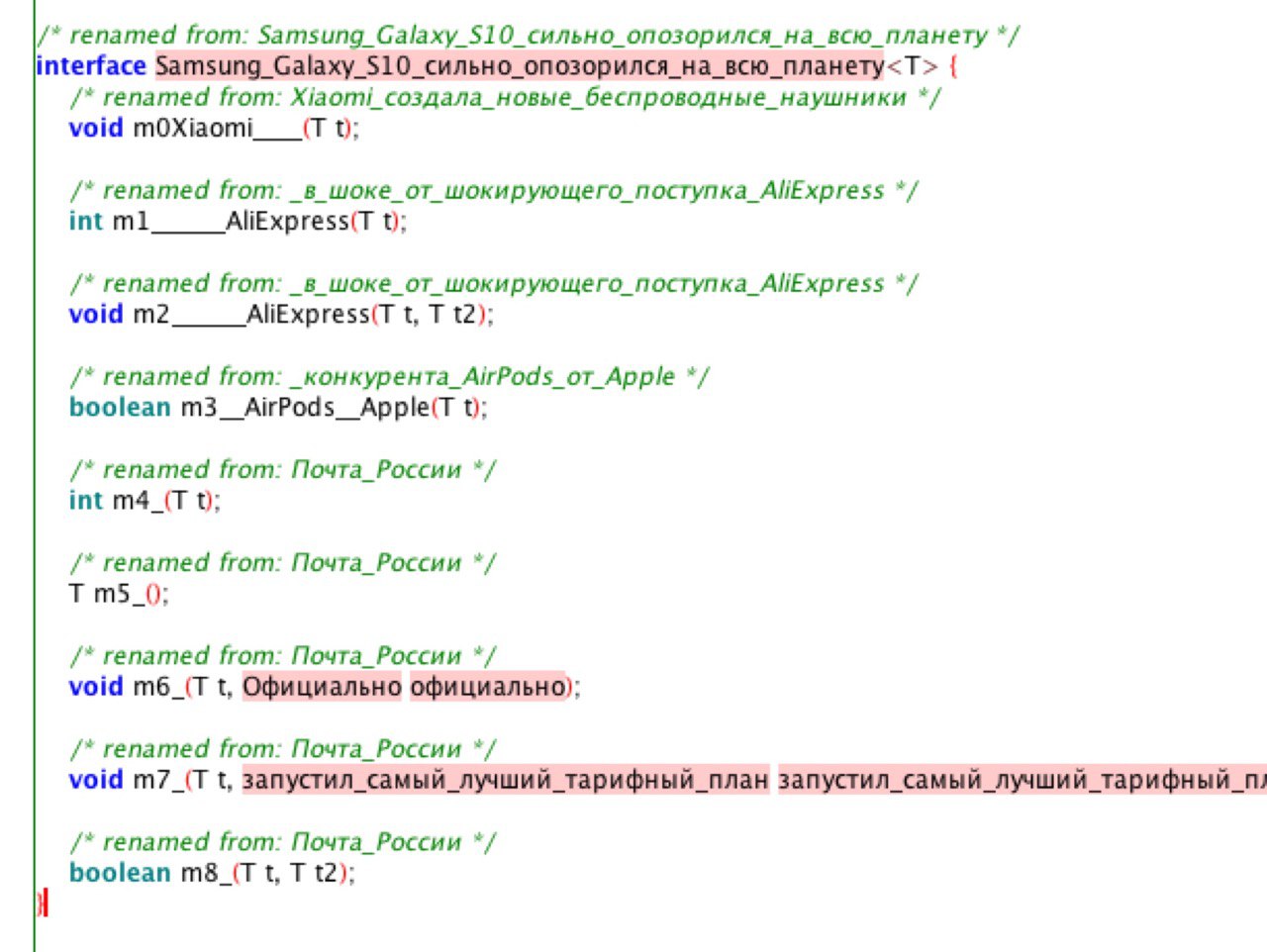Select the method name m8_
Image resolution: width=1267 pixels, height=952 pixels.
click(206, 873)
